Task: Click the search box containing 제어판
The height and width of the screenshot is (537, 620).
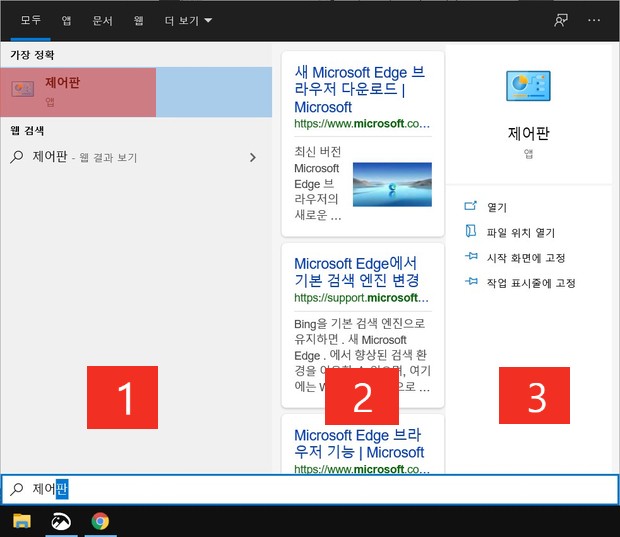Action: [310, 490]
